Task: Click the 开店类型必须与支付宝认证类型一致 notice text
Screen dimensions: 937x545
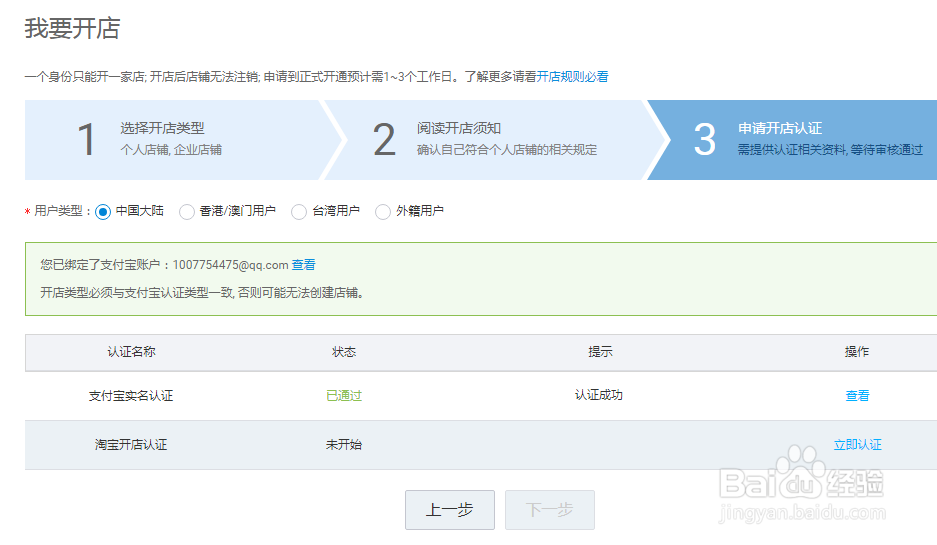Action: click(x=202, y=293)
